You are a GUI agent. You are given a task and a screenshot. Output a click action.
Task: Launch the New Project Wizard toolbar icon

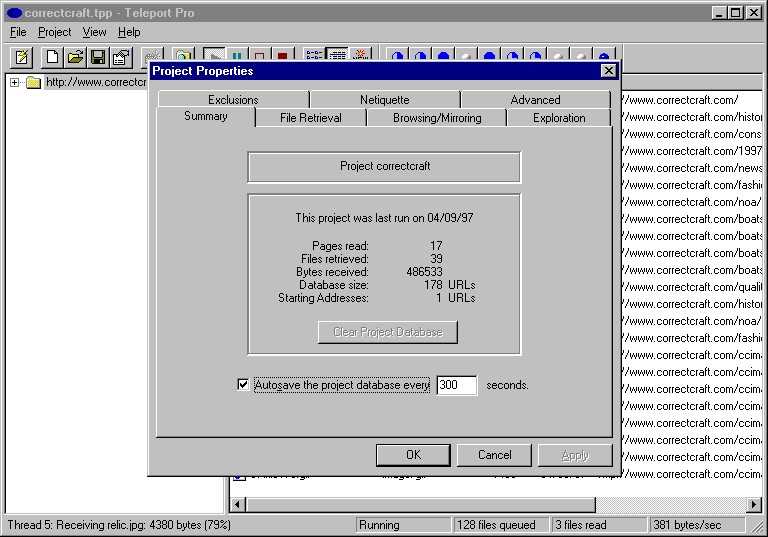click(x=22, y=57)
